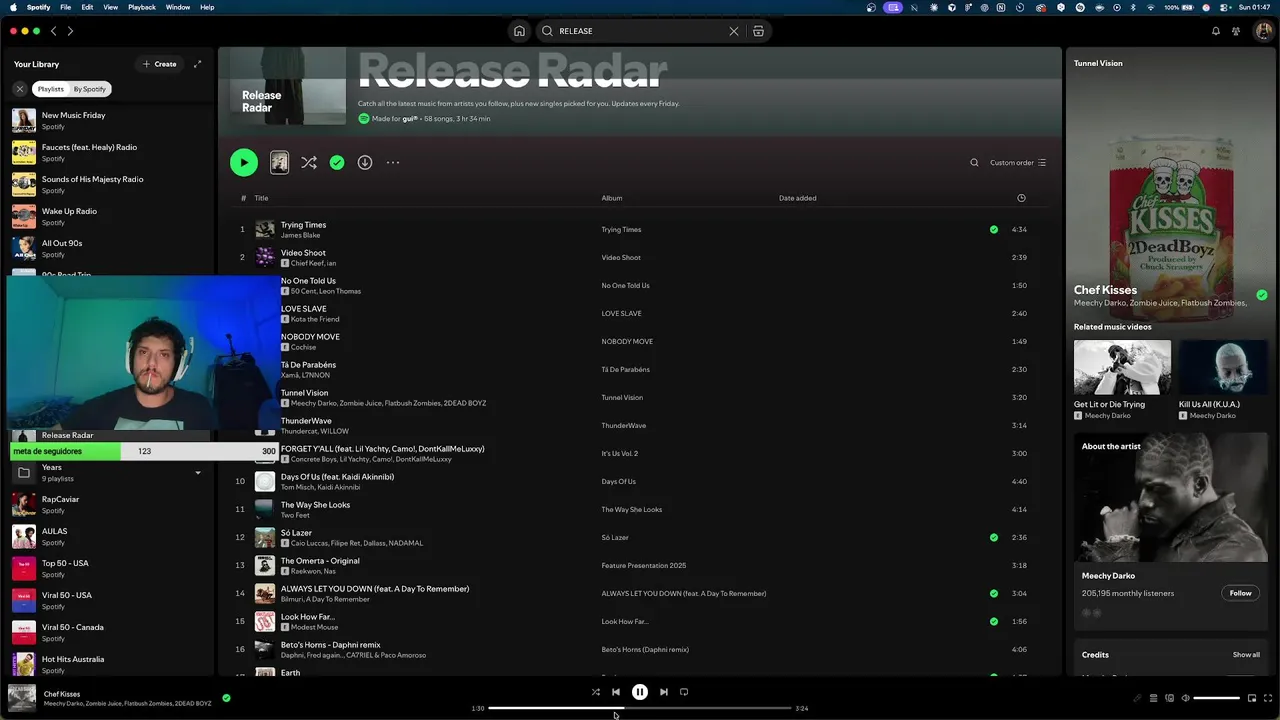Image resolution: width=1280 pixels, height=720 pixels.
Task: Open Viral 50 - Canada playlist
Action: (x=108, y=632)
